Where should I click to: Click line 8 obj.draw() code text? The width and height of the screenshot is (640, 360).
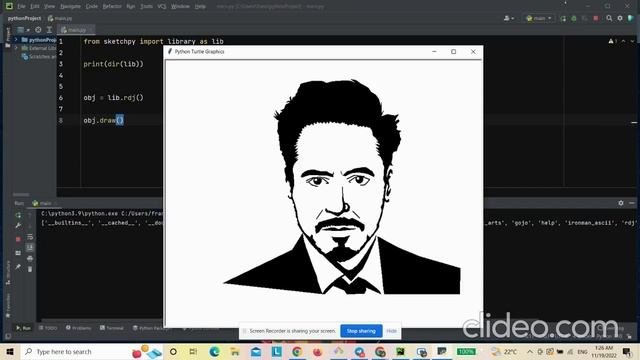(x=103, y=120)
